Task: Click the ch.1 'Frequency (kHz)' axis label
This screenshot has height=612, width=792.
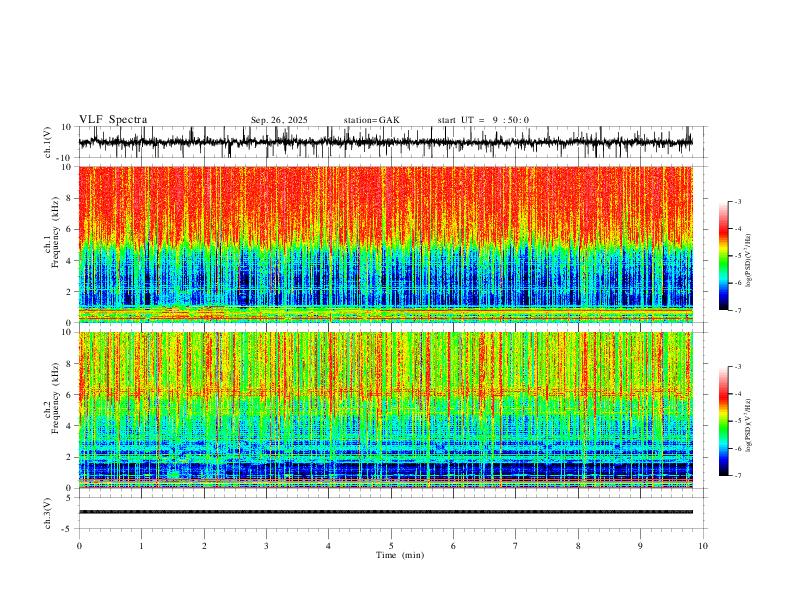Action: pos(55,233)
